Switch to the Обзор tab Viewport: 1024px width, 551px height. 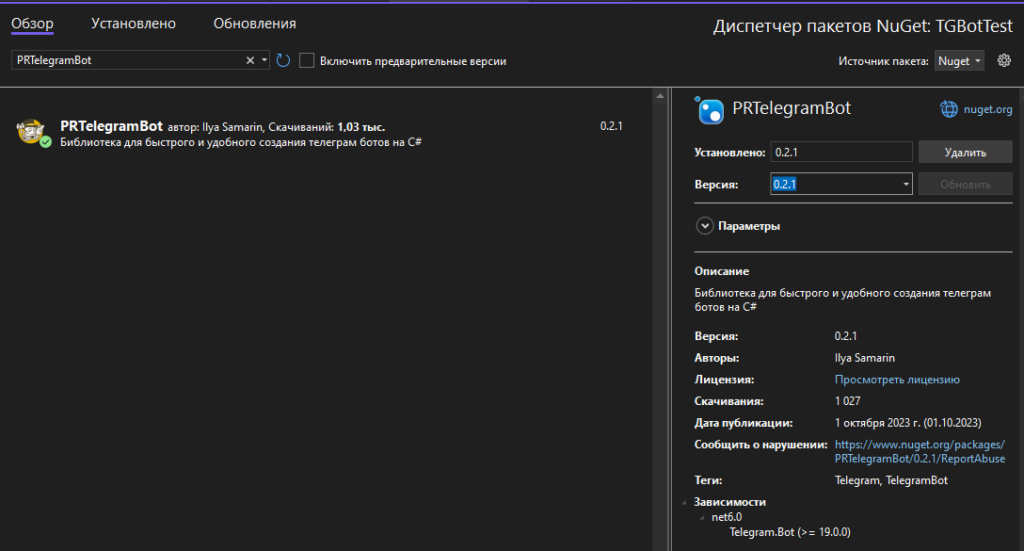32,24
